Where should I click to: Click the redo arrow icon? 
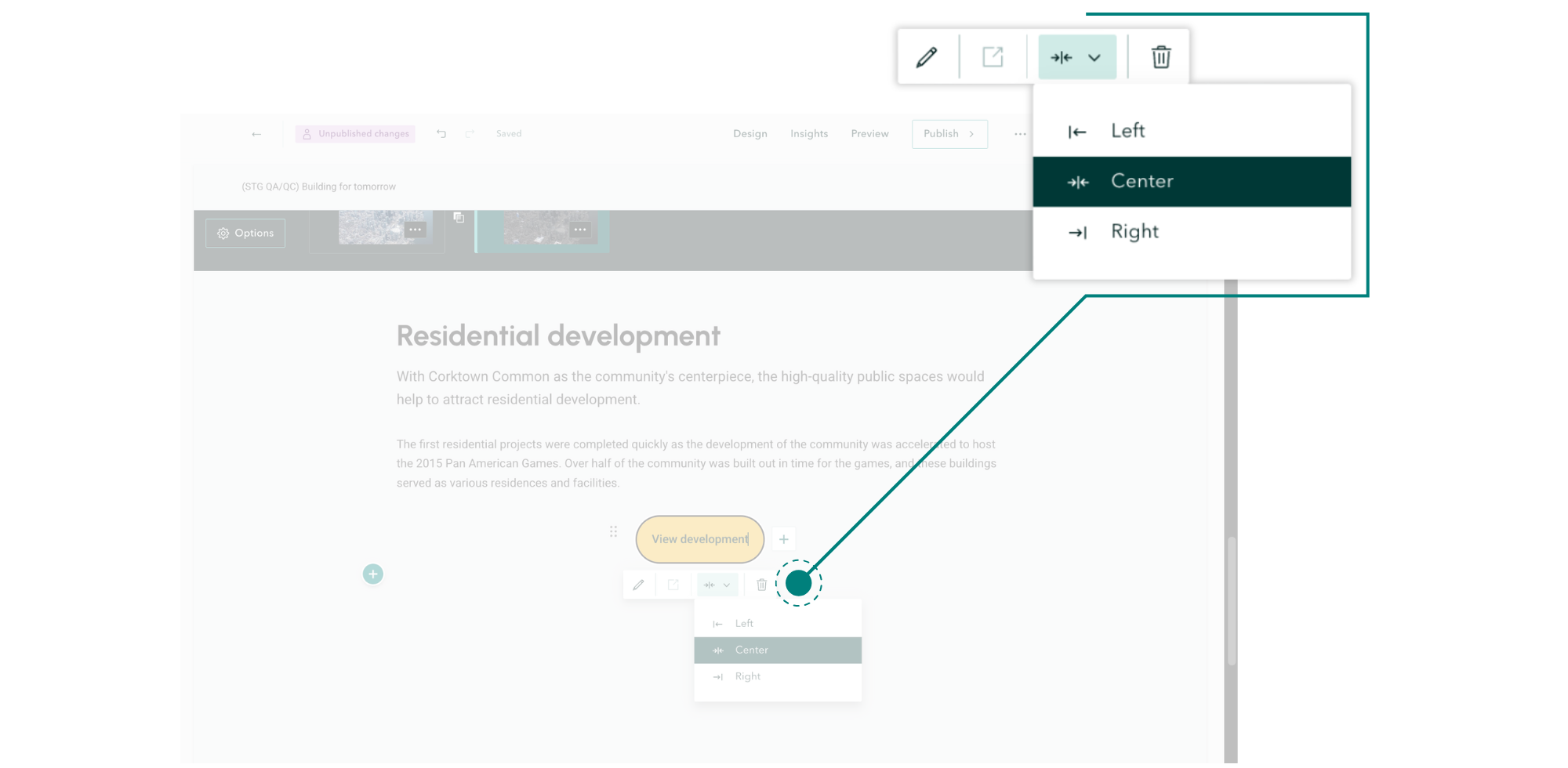pos(470,134)
